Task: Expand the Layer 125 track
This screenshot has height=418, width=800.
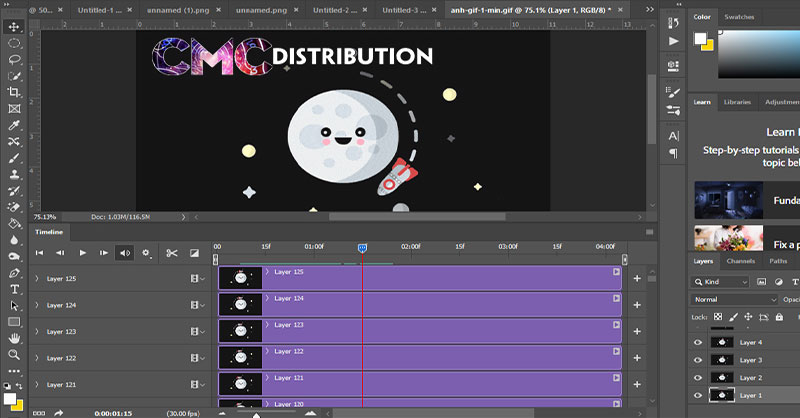Action: pyautogui.click(x=37, y=278)
